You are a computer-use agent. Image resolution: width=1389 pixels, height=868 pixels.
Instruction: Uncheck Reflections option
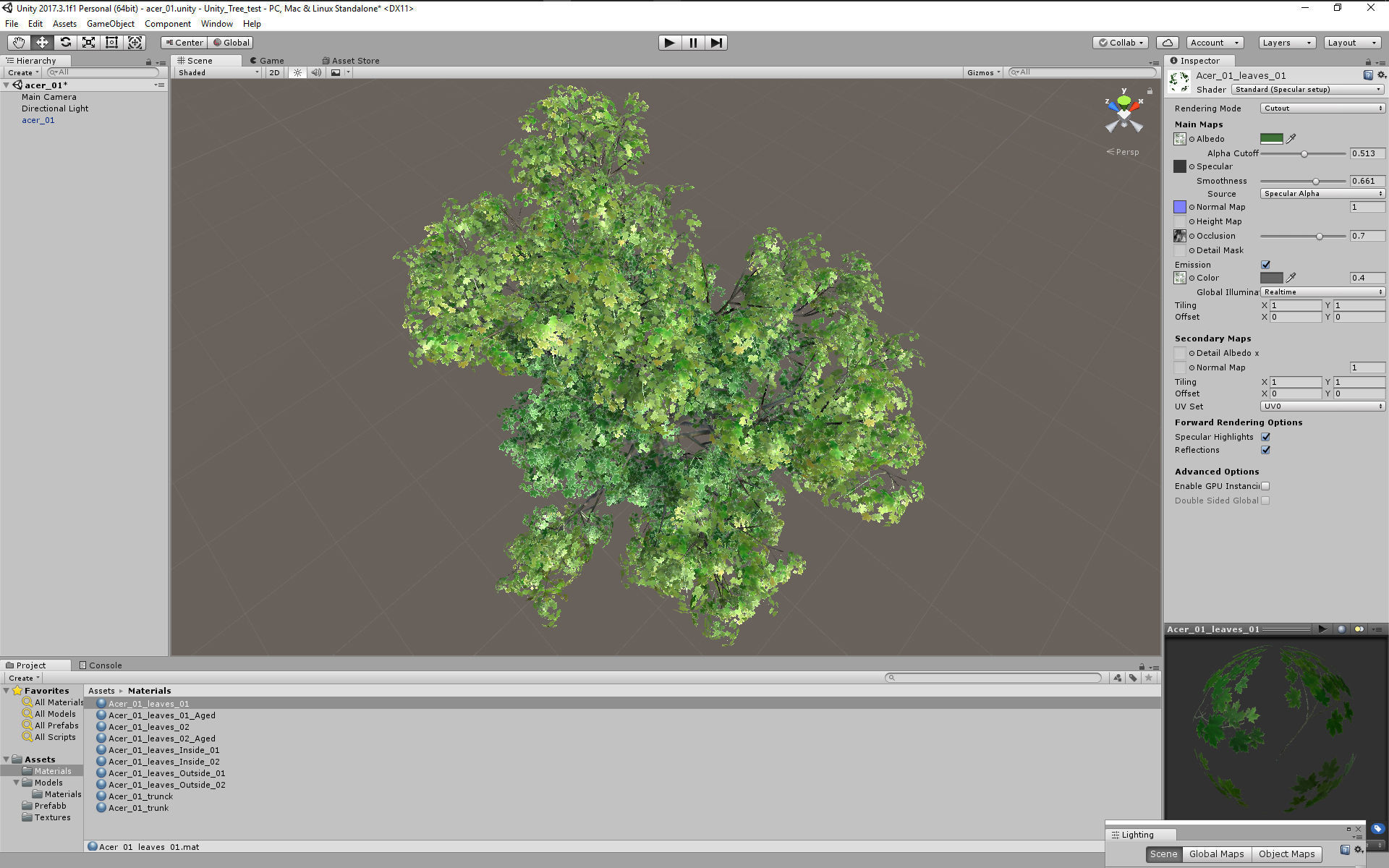click(1265, 450)
